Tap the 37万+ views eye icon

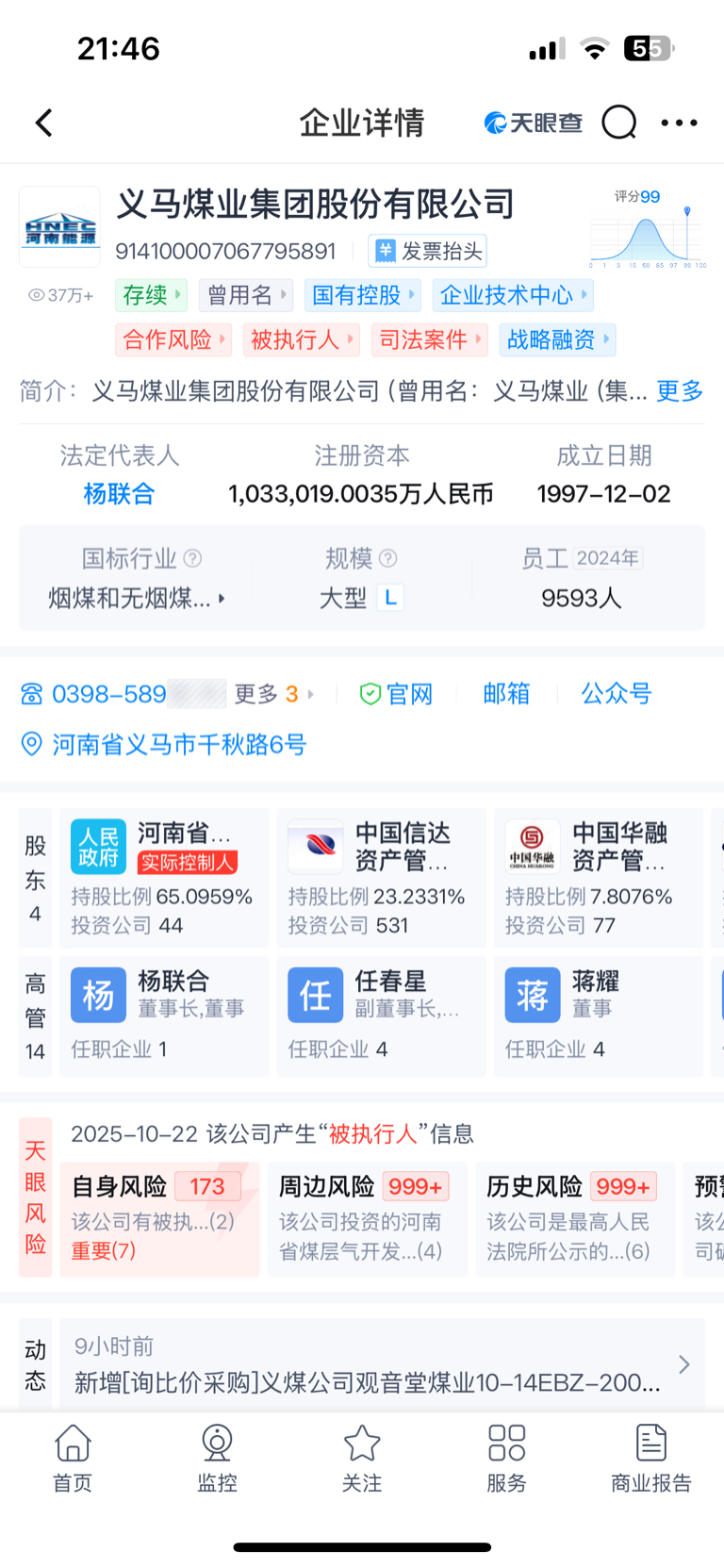pyautogui.click(x=37, y=295)
